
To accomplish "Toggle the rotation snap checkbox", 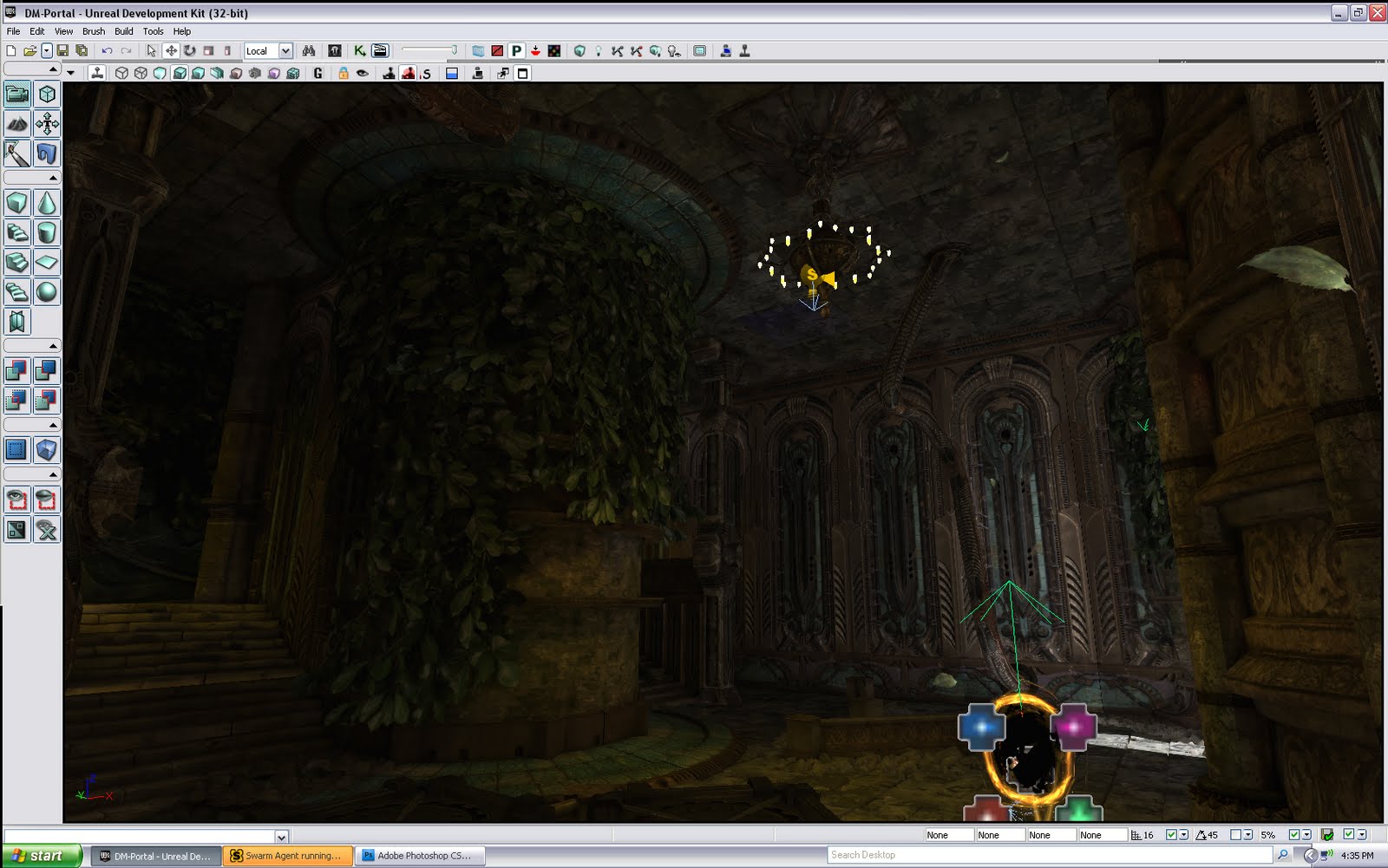I will (1235, 835).
